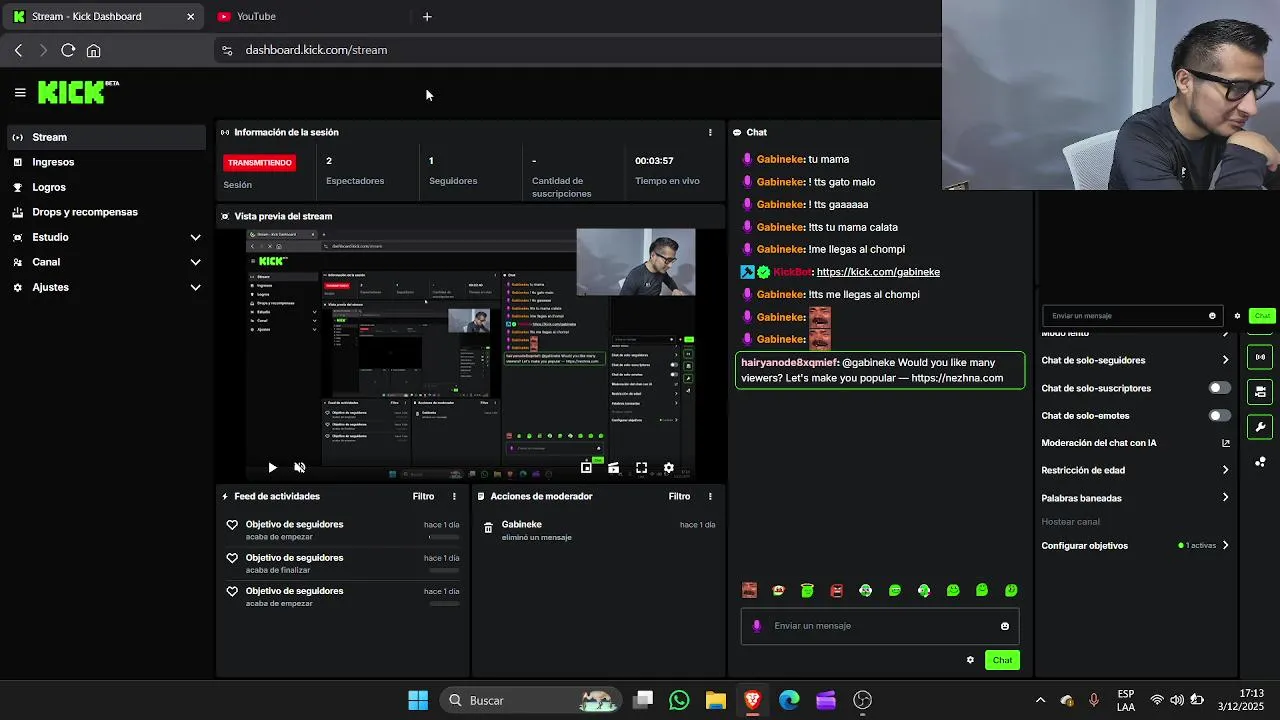The width and height of the screenshot is (1280, 720).
Task: Open gear settings next to small Chat button
Action: [1237, 316]
